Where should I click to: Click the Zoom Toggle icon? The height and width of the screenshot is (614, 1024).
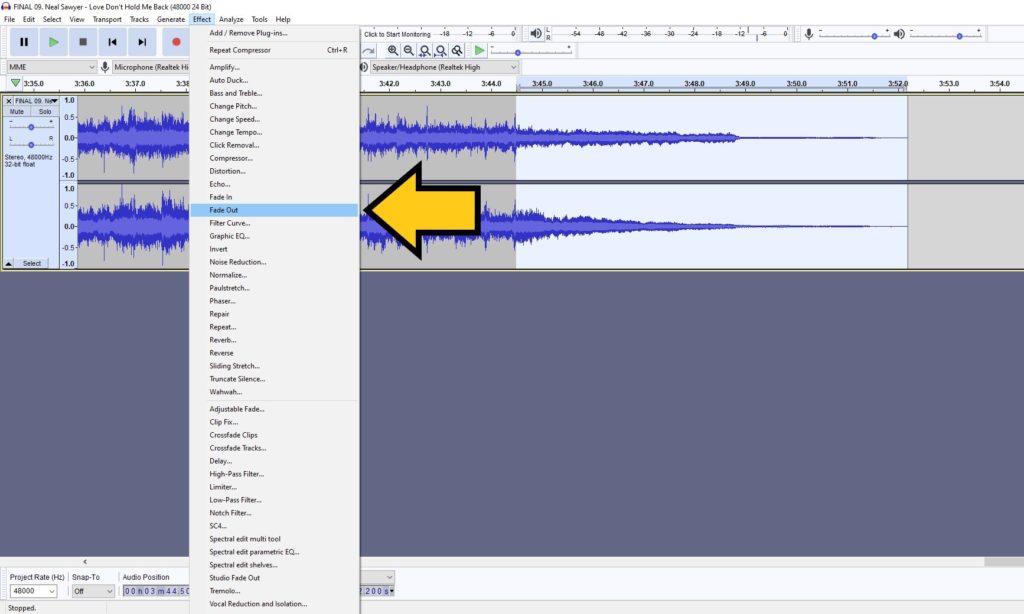457,50
